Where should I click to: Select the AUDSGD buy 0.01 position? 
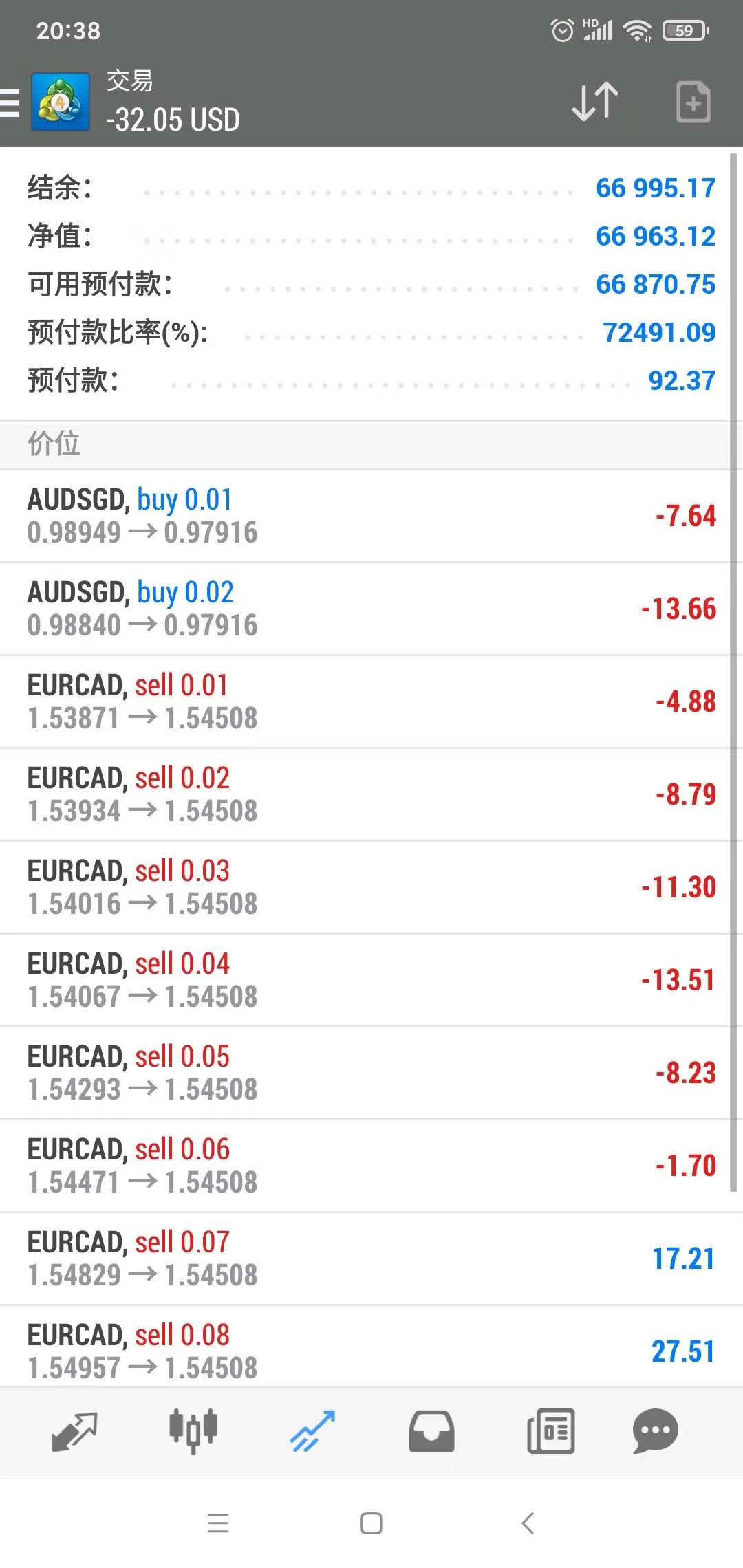click(365, 516)
